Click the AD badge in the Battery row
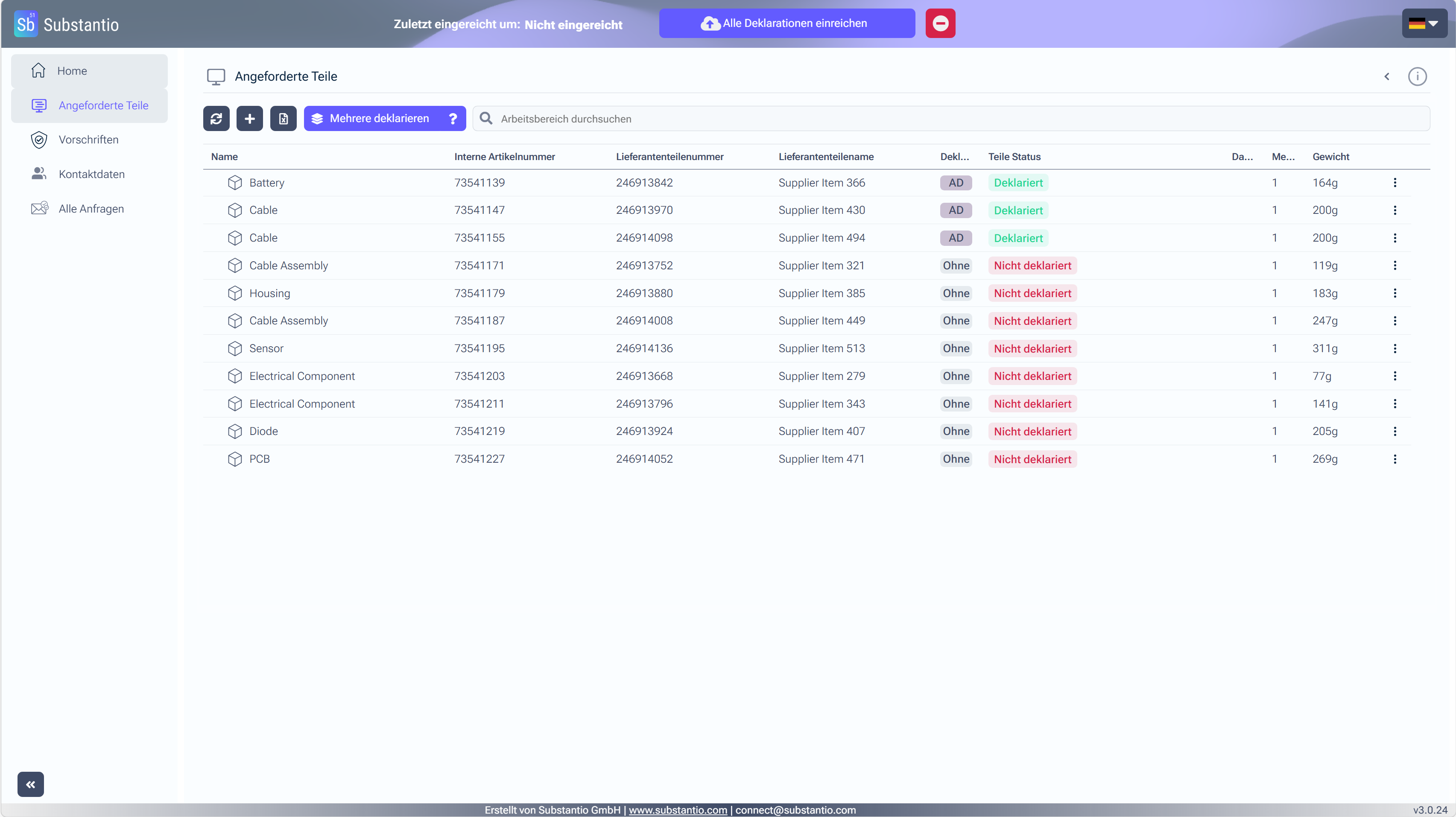 [x=956, y=183]
